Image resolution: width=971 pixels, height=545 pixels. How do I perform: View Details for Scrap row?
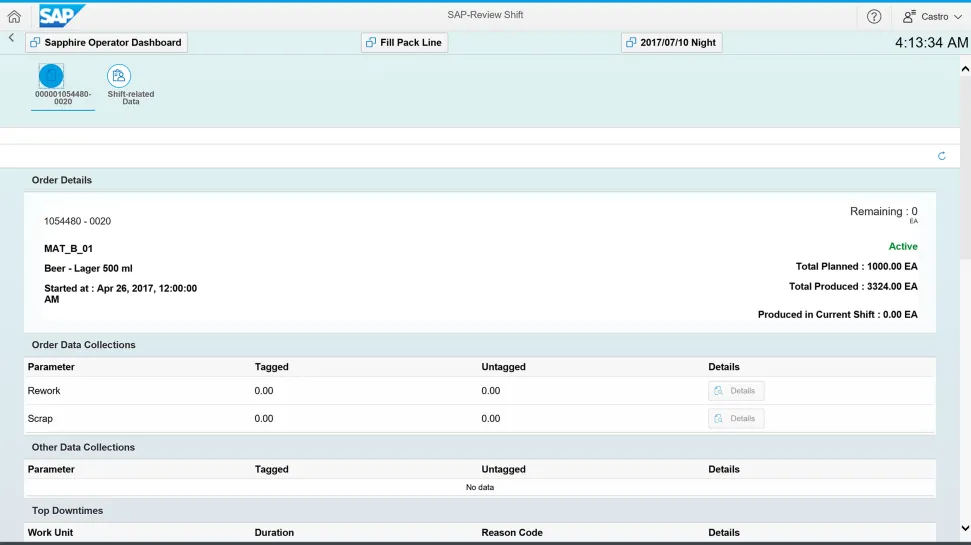736,419
